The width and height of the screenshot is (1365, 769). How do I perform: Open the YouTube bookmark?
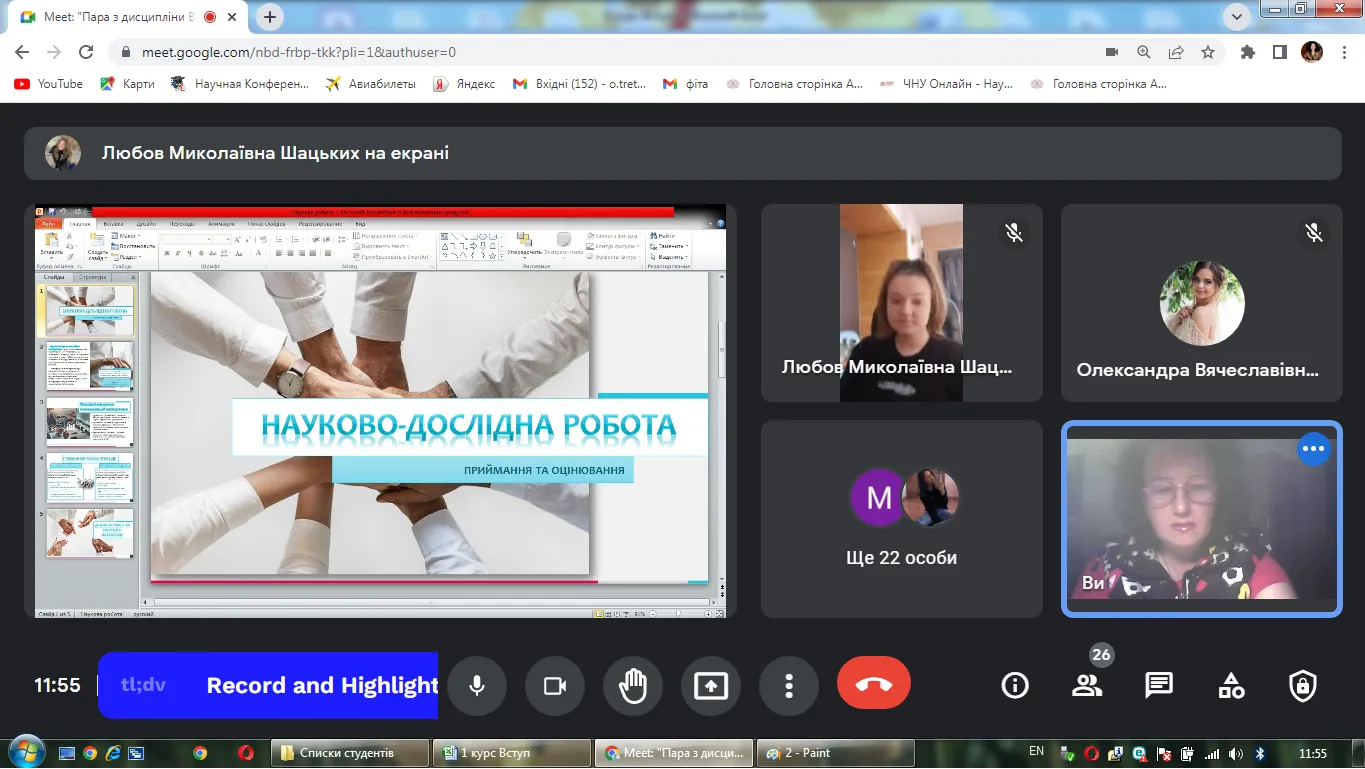[49, 84]
